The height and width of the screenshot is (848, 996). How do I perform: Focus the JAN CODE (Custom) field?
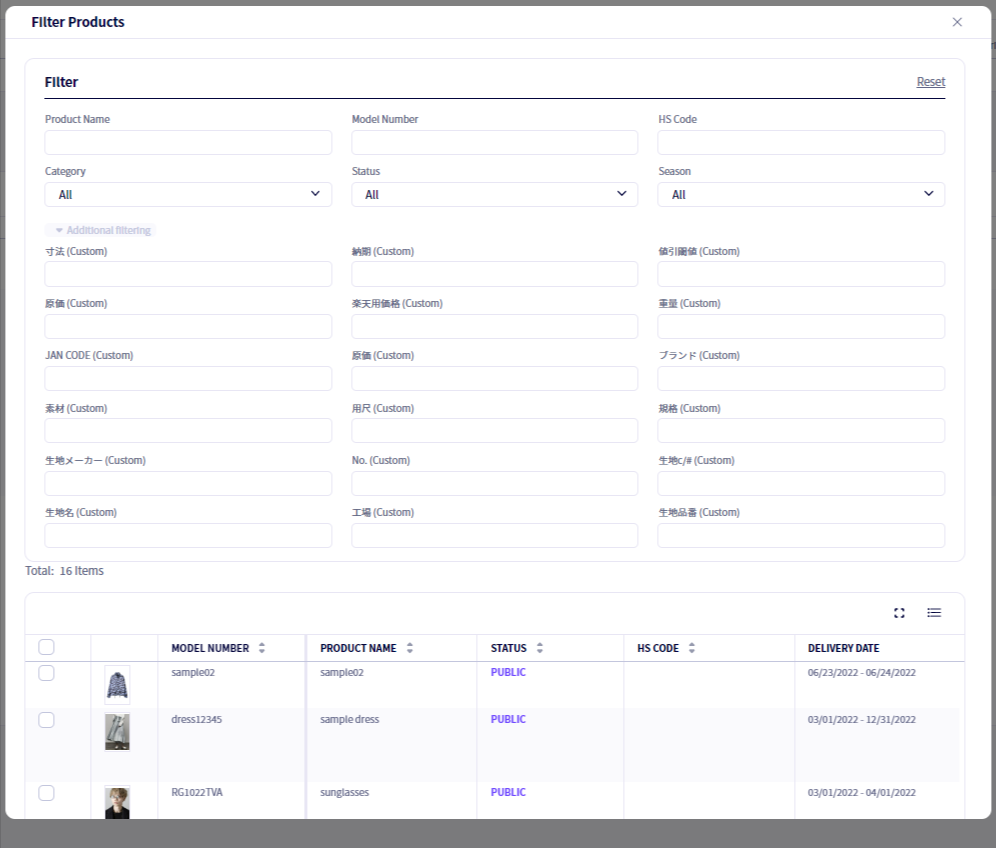pos(188,379)
